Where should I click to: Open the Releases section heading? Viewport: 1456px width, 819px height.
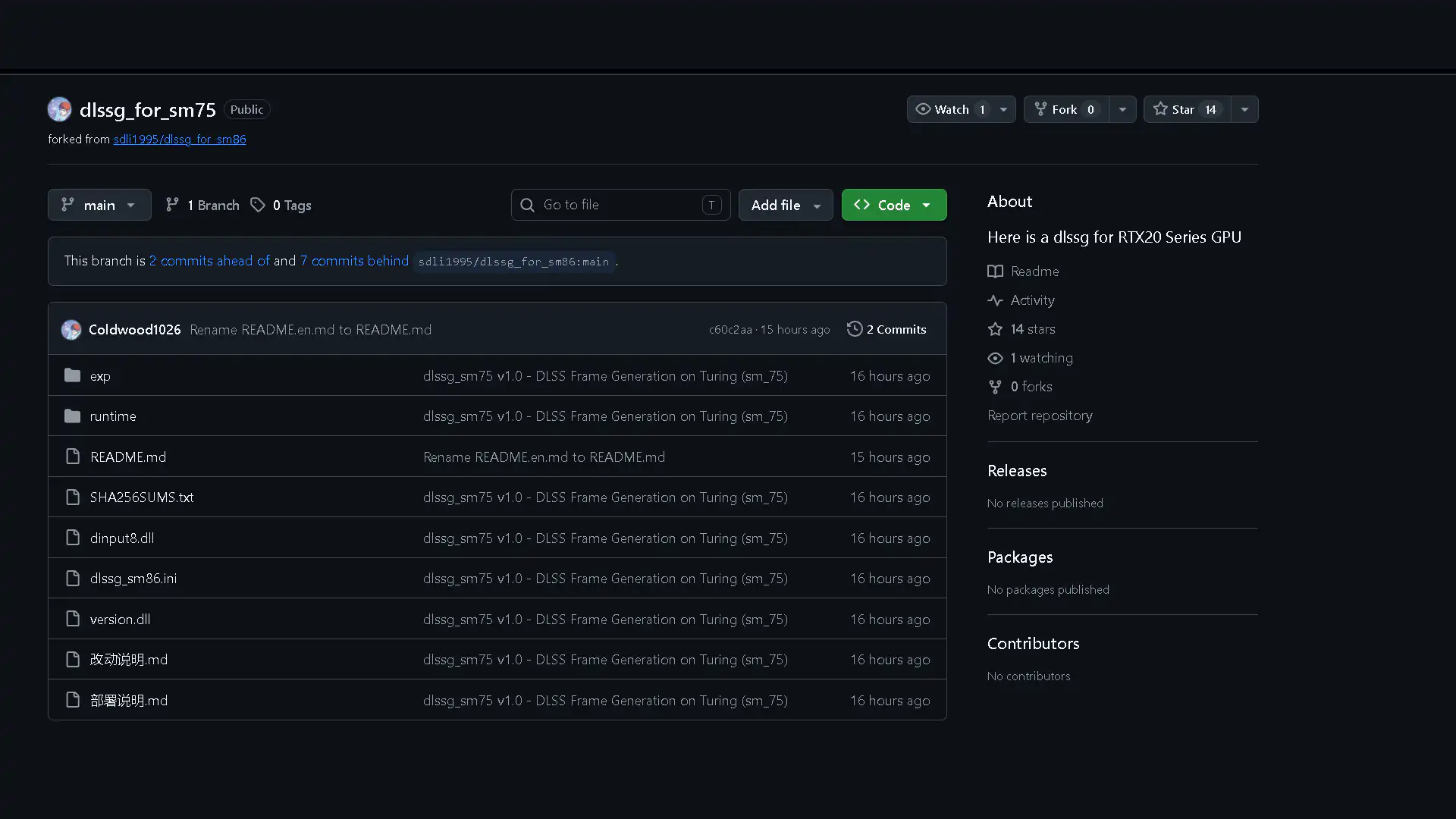click(1017, 471)
